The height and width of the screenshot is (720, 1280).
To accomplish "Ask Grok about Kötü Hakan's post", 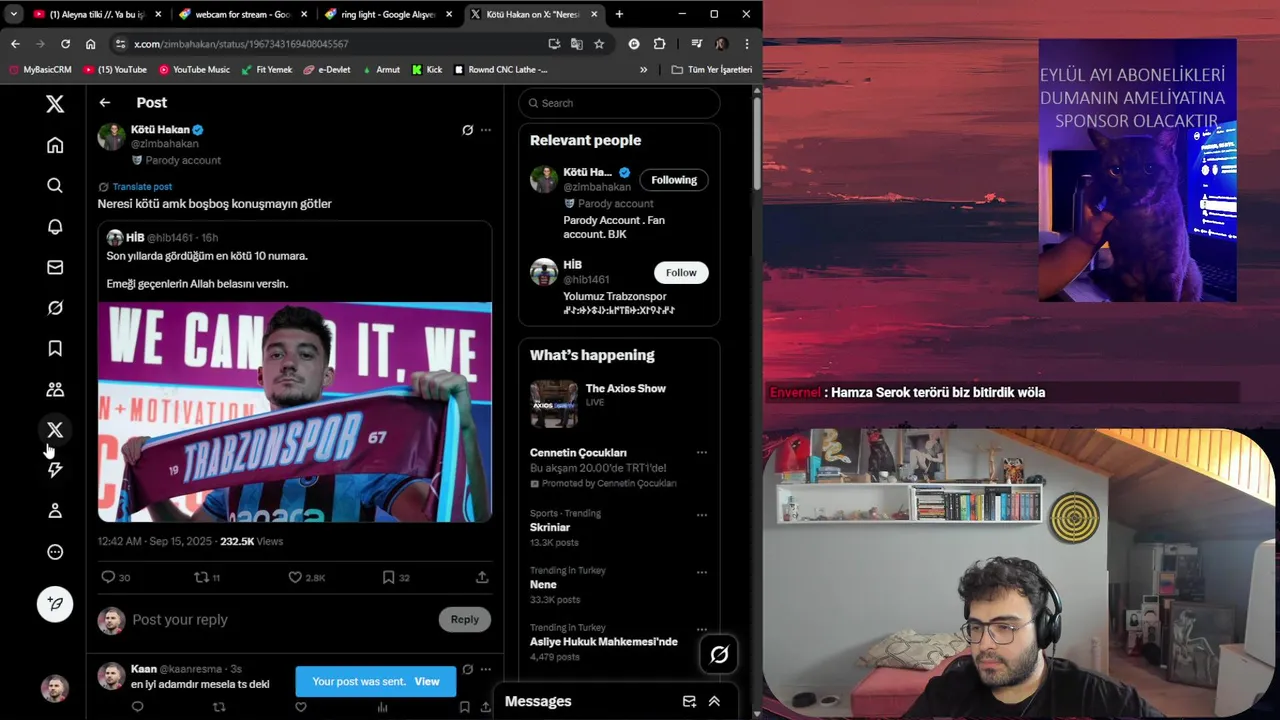I will tap(467, 130).
